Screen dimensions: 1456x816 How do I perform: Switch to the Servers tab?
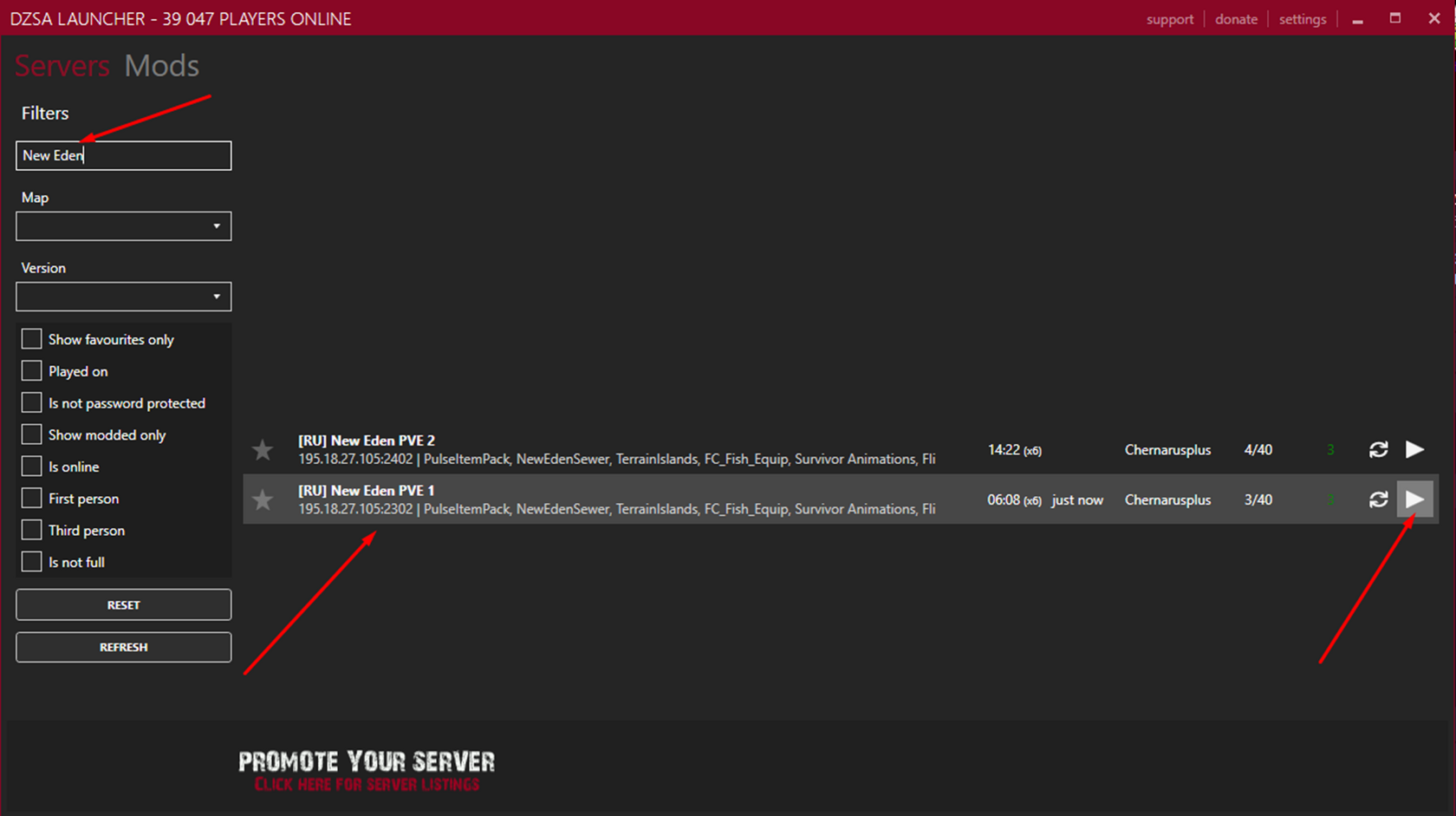point(62,66)
